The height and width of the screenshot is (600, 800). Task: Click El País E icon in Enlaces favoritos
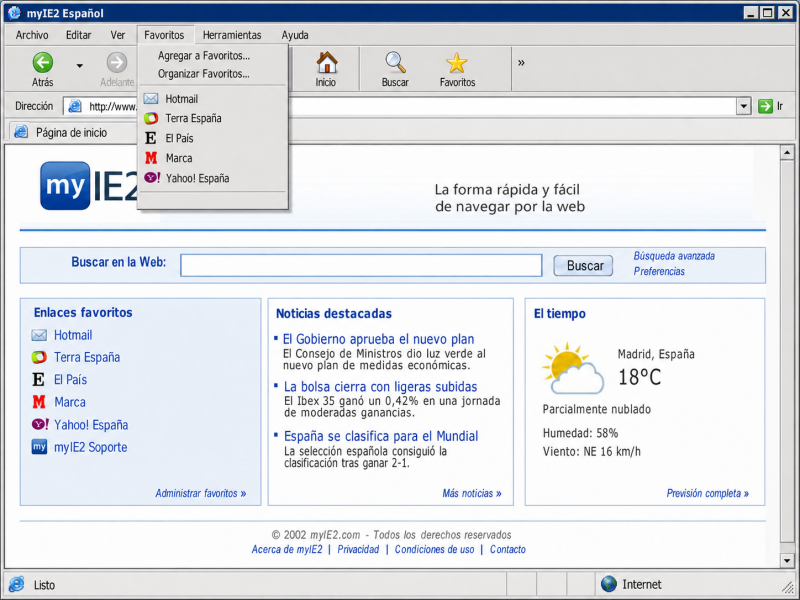(x=39, y=380)
